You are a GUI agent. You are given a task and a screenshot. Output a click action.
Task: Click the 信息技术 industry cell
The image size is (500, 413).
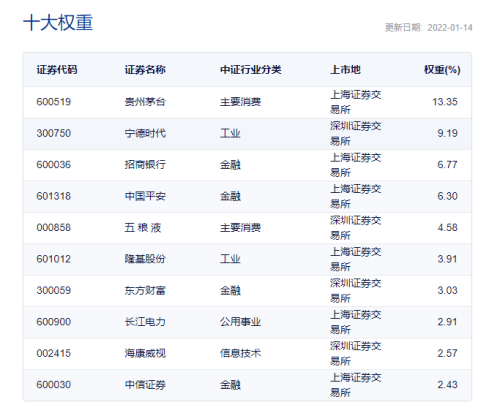(x=240, y=353)
